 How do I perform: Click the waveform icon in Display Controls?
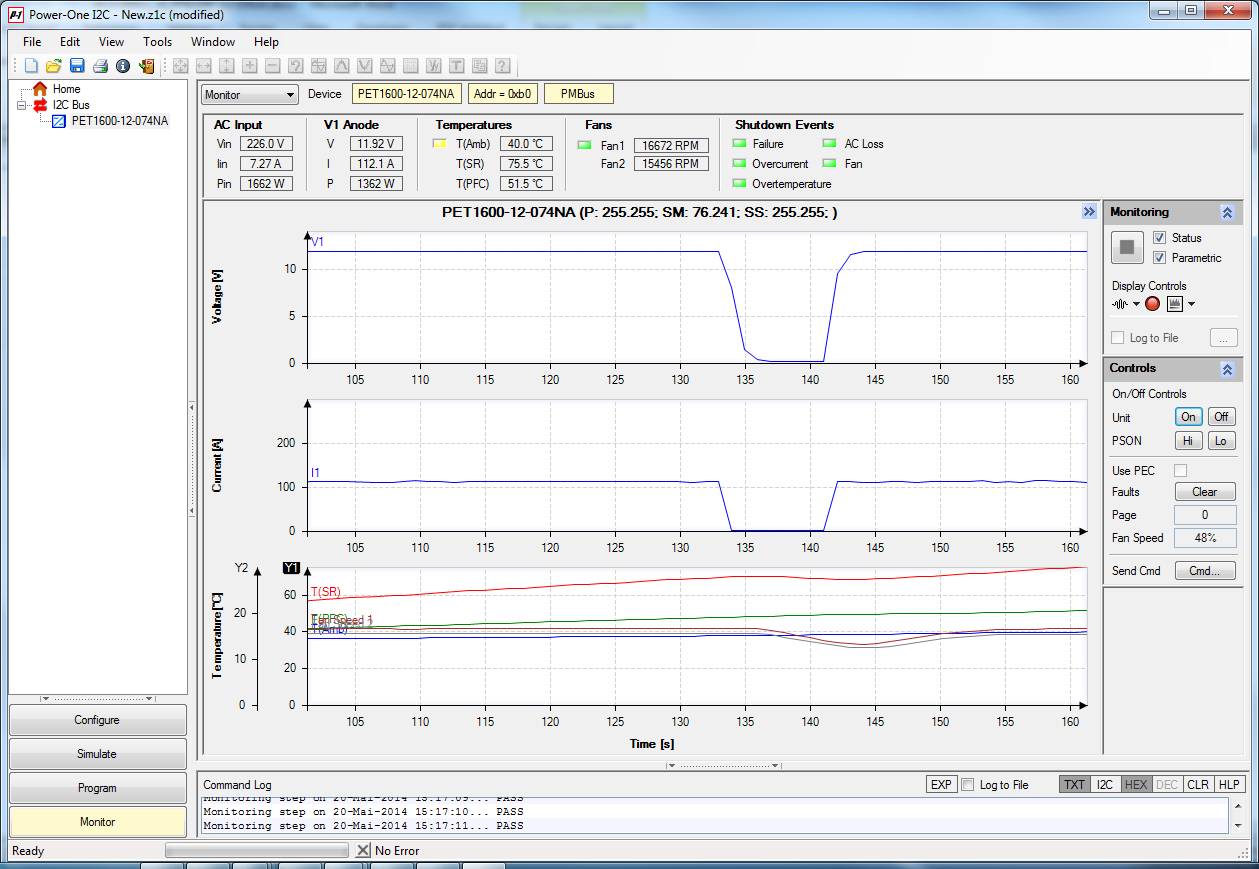(1121, 304)
